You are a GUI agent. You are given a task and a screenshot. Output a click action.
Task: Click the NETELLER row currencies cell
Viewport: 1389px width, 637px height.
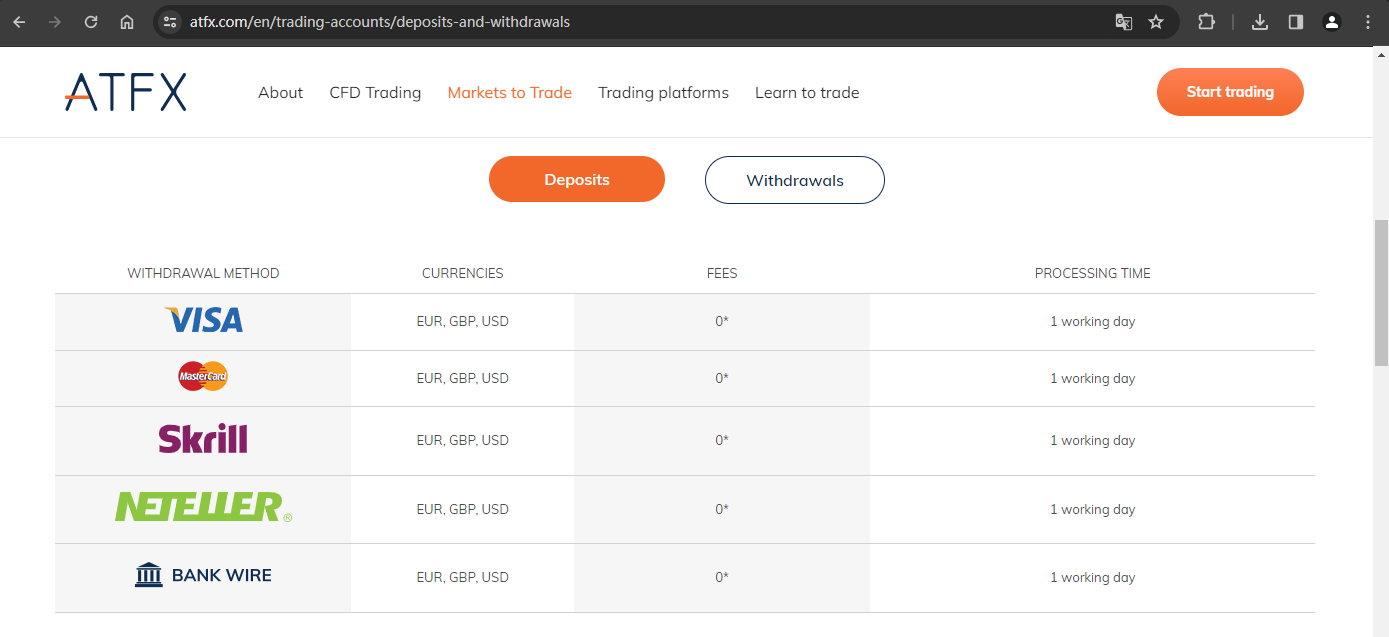point(462,509)
